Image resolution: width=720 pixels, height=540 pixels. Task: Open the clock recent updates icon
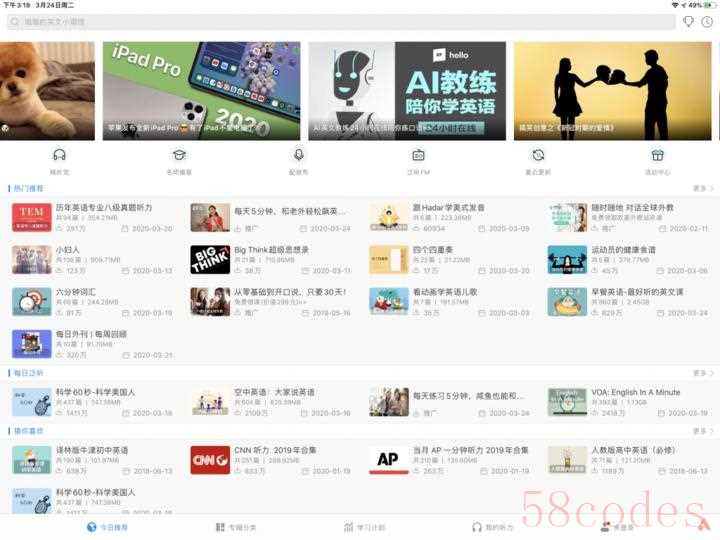click(538, 155)
